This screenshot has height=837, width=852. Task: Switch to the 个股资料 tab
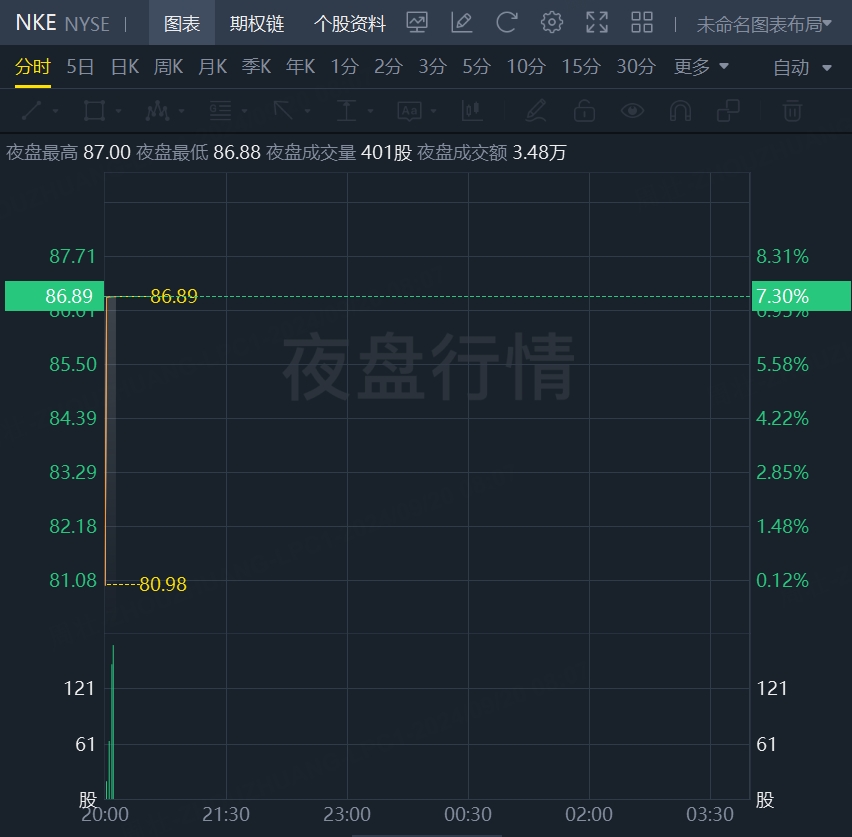[x=350, y=23]
